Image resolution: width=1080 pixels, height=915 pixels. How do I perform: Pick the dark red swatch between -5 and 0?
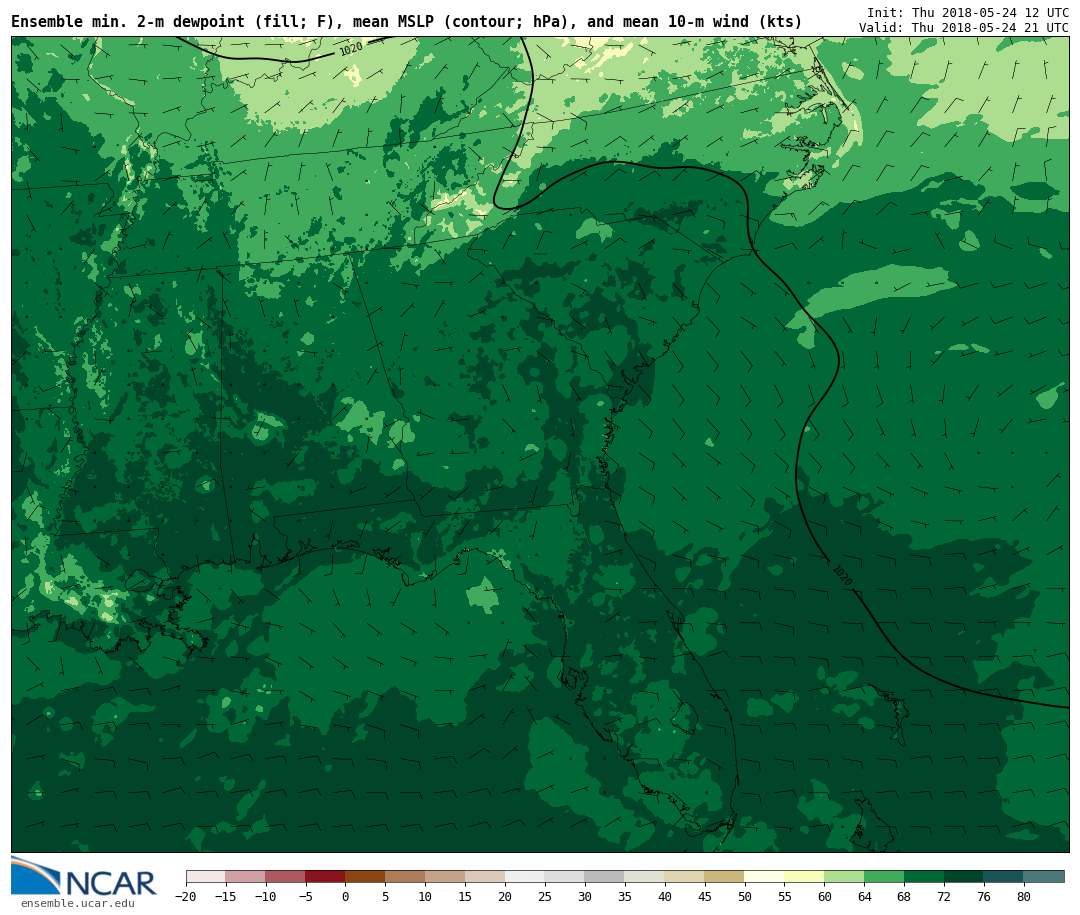(x=325, y=877)
